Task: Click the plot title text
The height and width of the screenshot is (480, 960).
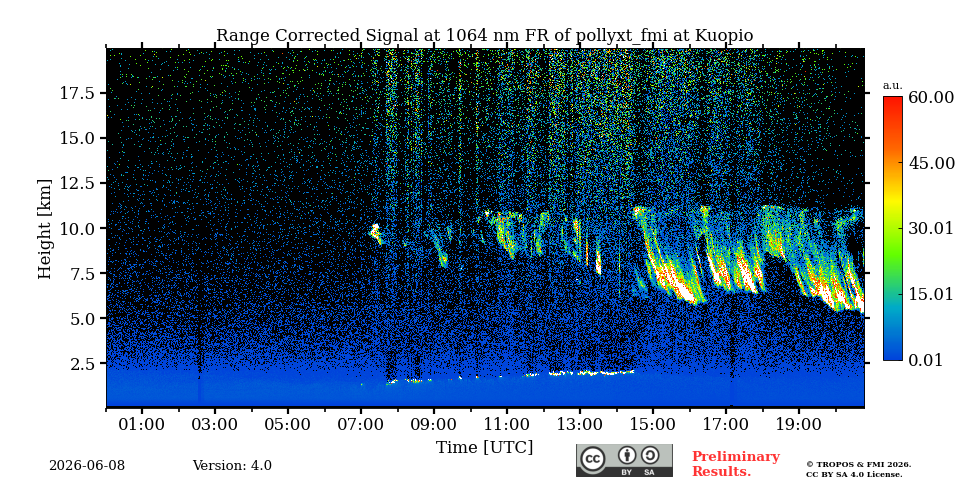Action: point(484,36)
